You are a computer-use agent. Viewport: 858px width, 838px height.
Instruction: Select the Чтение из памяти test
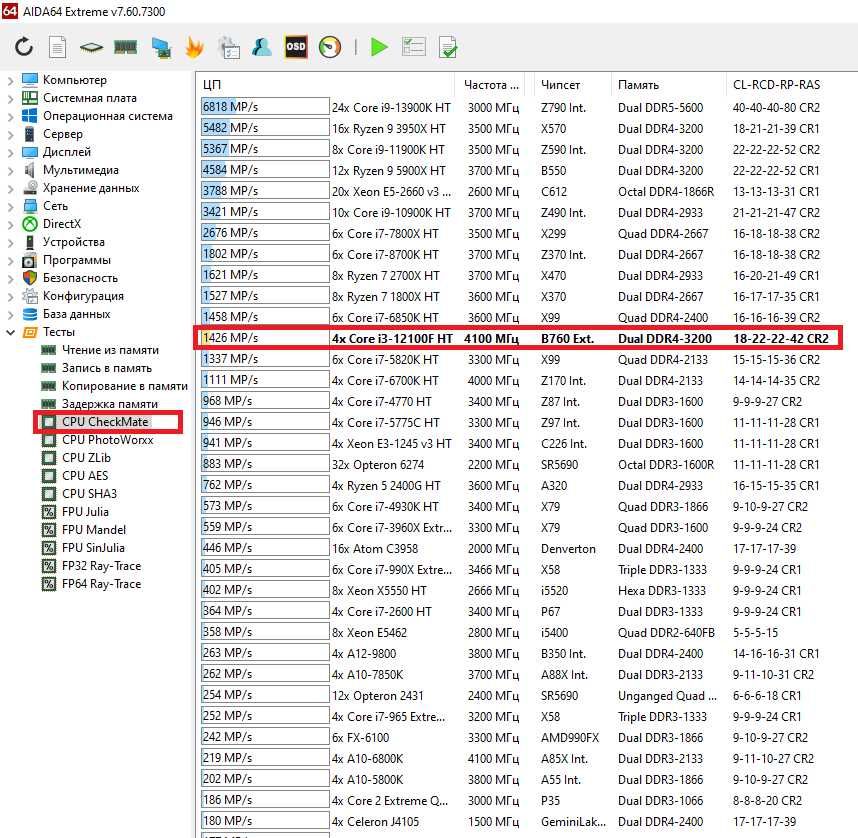(110, 350)
